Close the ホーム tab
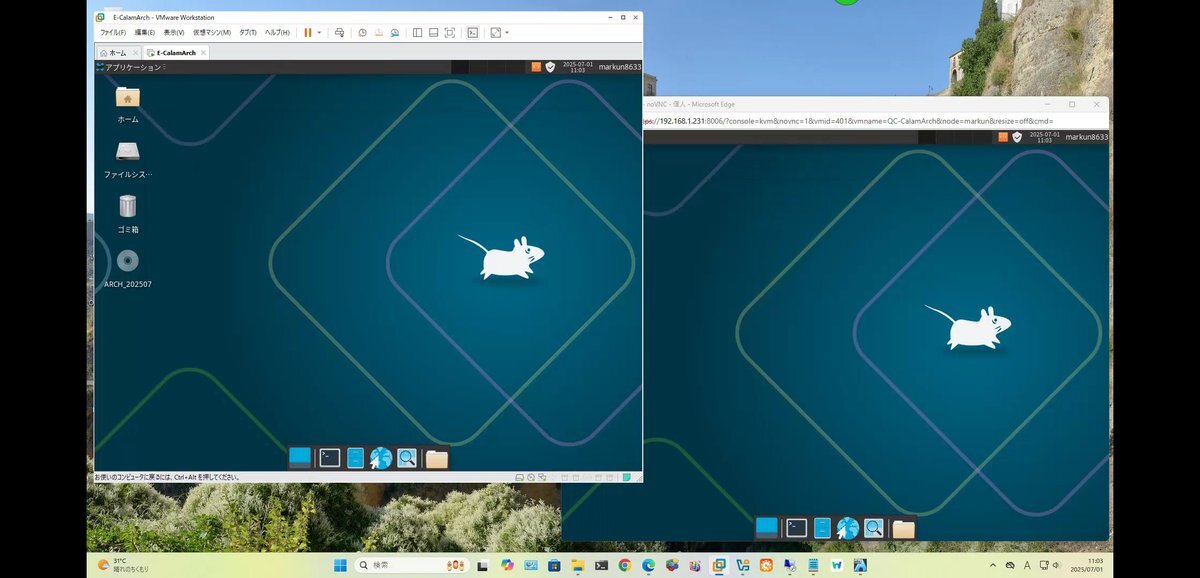The height and width of the screenshot is (578, 1200). (x=135, y=52)
